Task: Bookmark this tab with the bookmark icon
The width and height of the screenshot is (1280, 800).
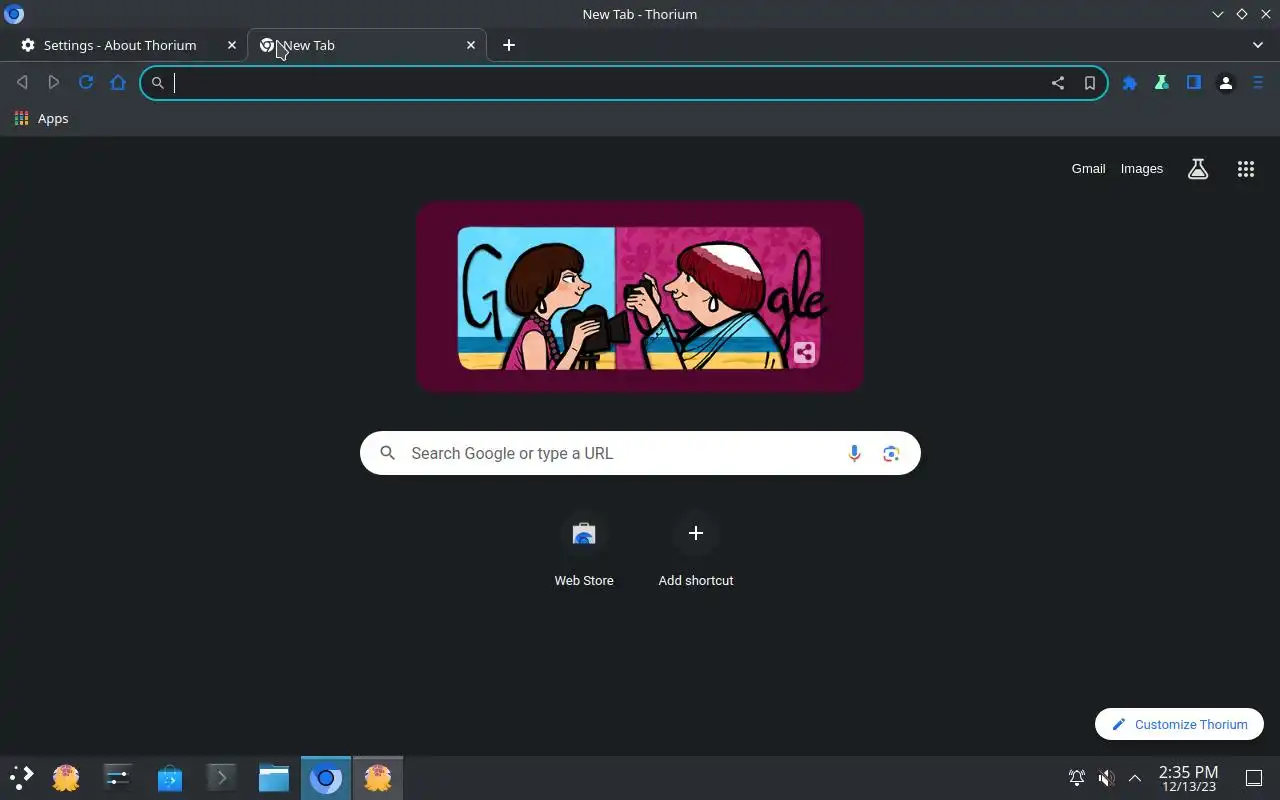Action: pyautogui.click(x=1090, y=83)
